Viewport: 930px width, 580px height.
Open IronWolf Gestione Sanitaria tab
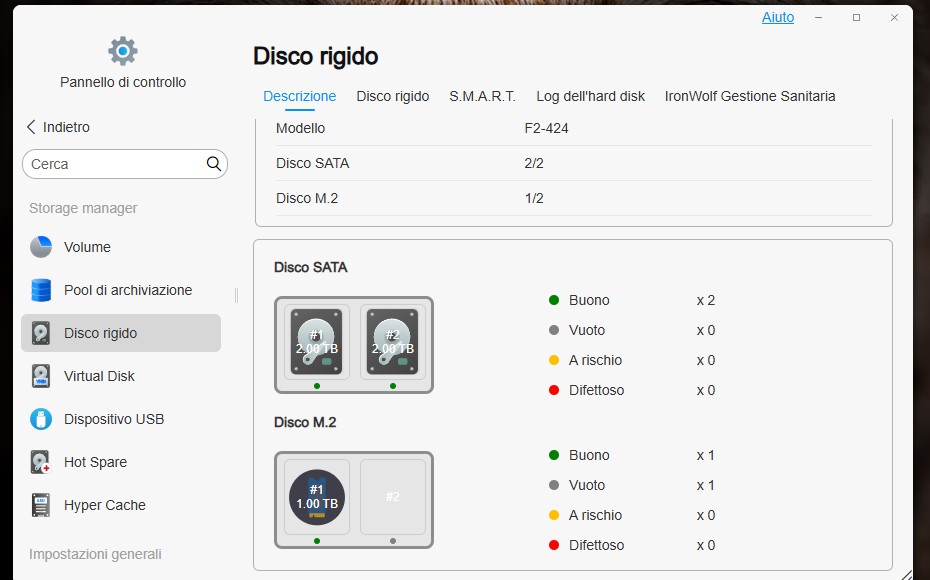click(749, 96)
